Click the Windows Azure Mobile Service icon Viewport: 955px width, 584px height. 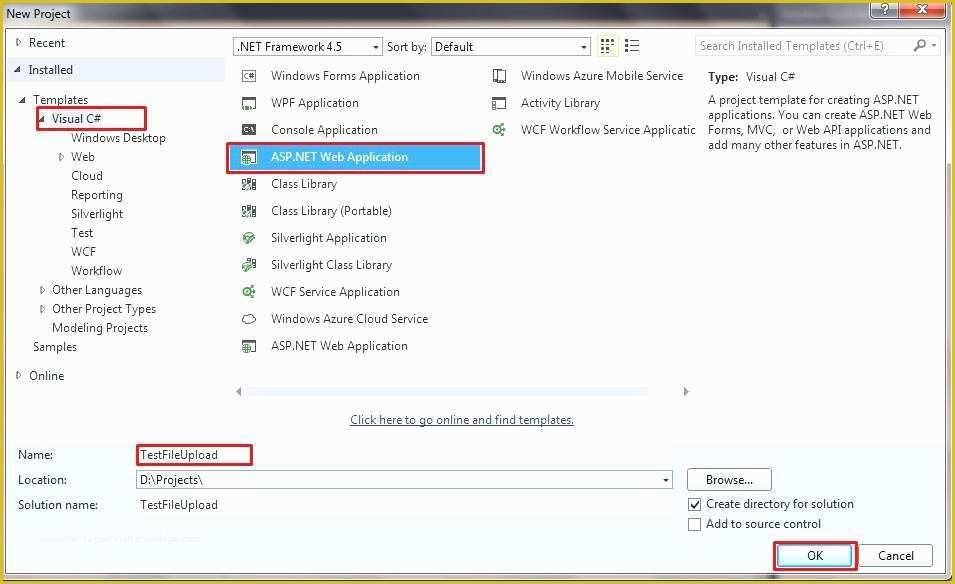pos(499,76)
